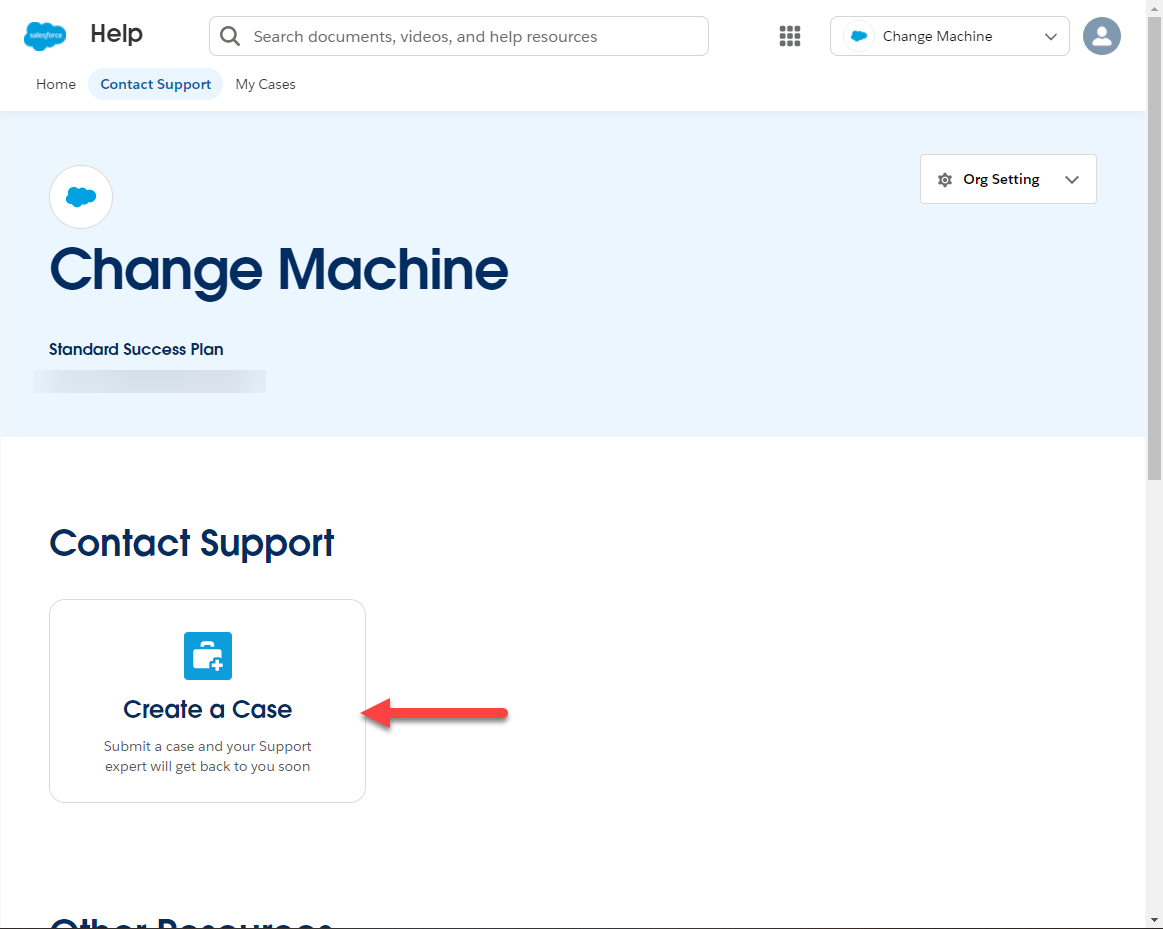Click the briefcase Create a Case icon
Screen dimensions: 1163x929
208,655
